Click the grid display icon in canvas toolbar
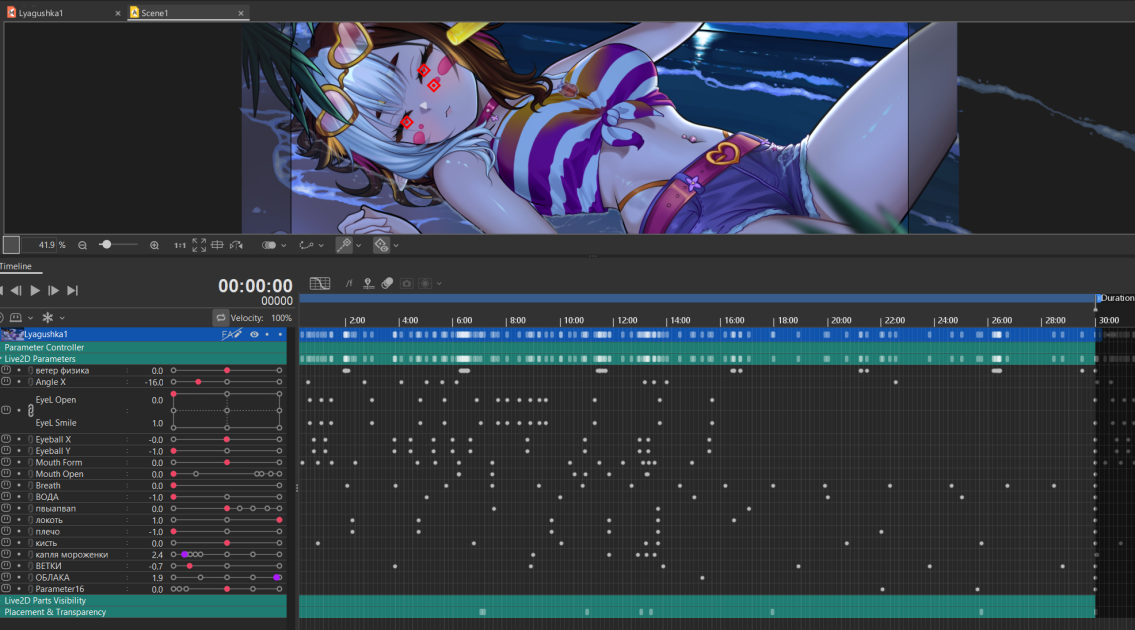1135x630 pixels. point(217,245)
